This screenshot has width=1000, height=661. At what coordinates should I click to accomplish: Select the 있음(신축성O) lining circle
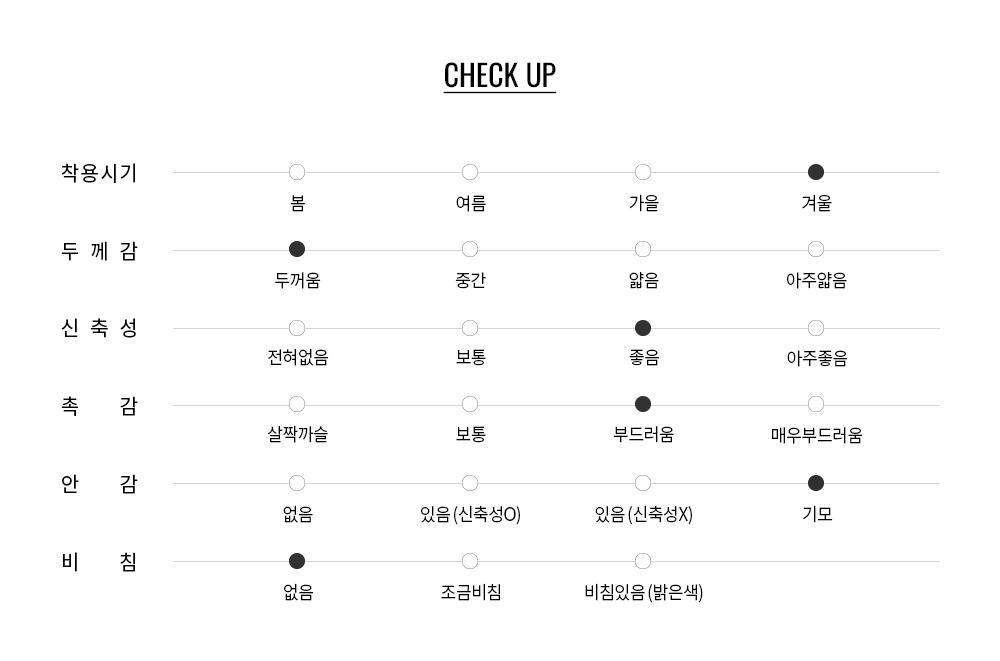pos(470,483)
